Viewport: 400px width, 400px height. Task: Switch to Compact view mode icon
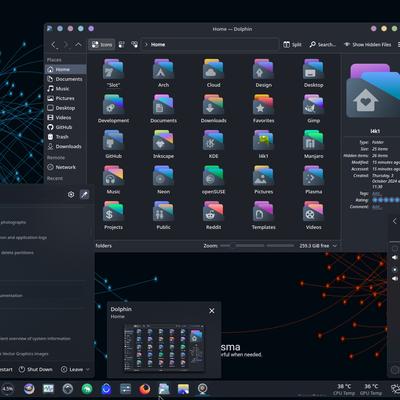(122, 45)
